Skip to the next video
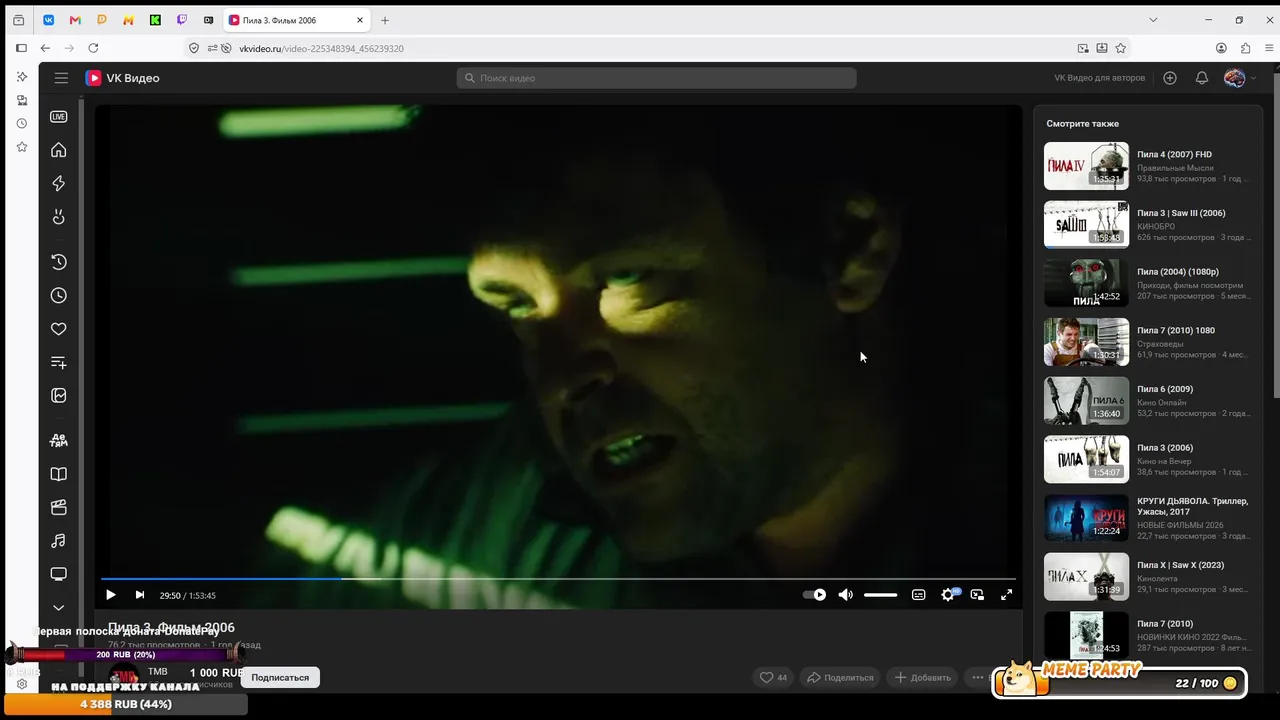The image size is (1280, 720). (140, 595)
